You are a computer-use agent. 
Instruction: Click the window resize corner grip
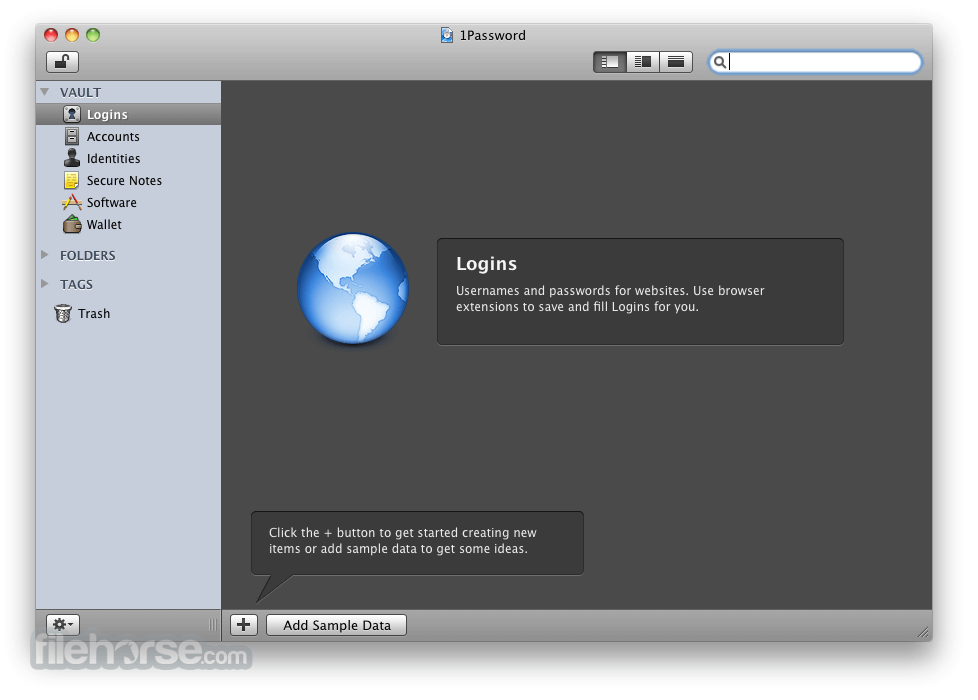(x=923, y=632)
